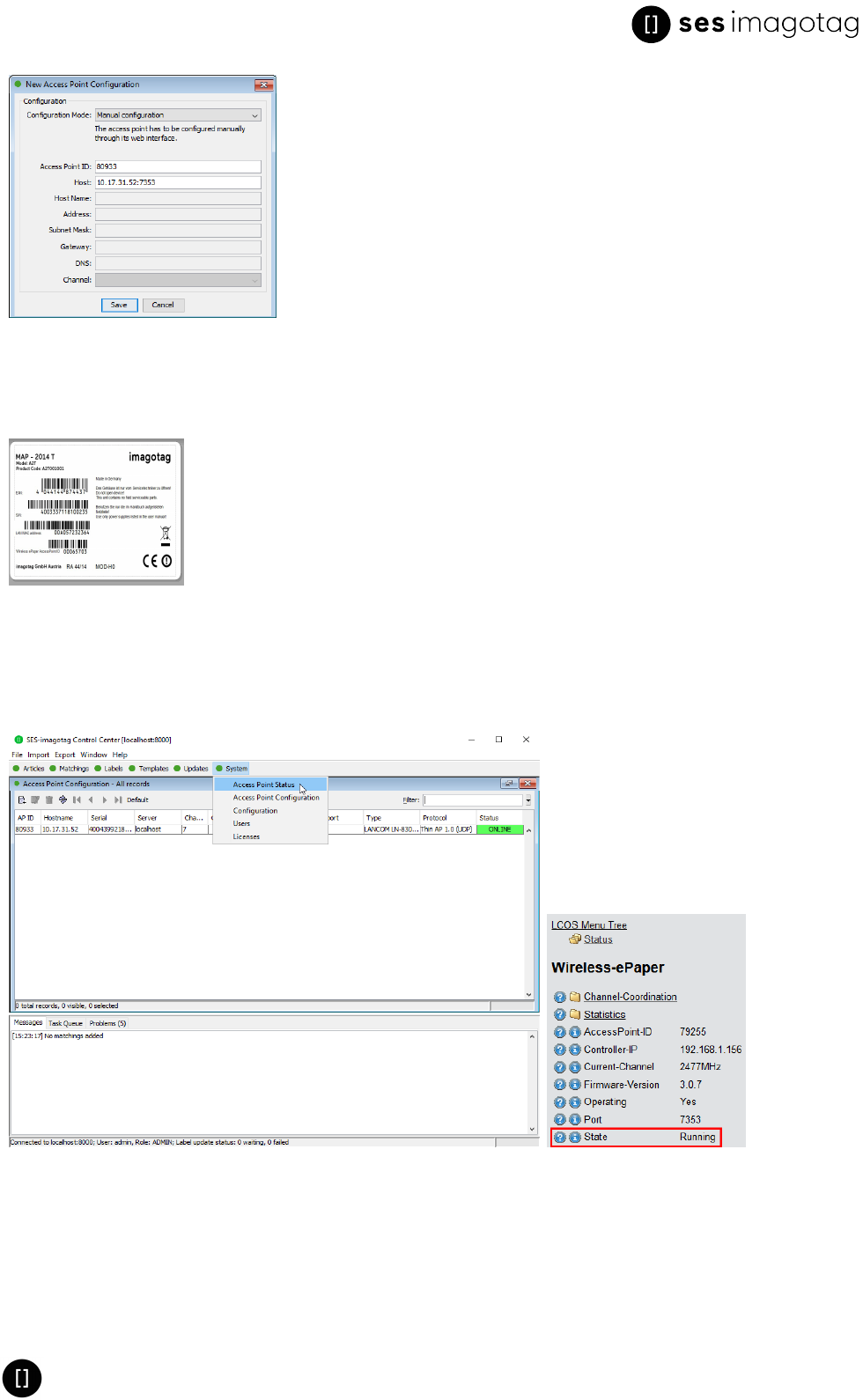
Task: Switch to the Labels tab
Action: click(x=109, y=769)
